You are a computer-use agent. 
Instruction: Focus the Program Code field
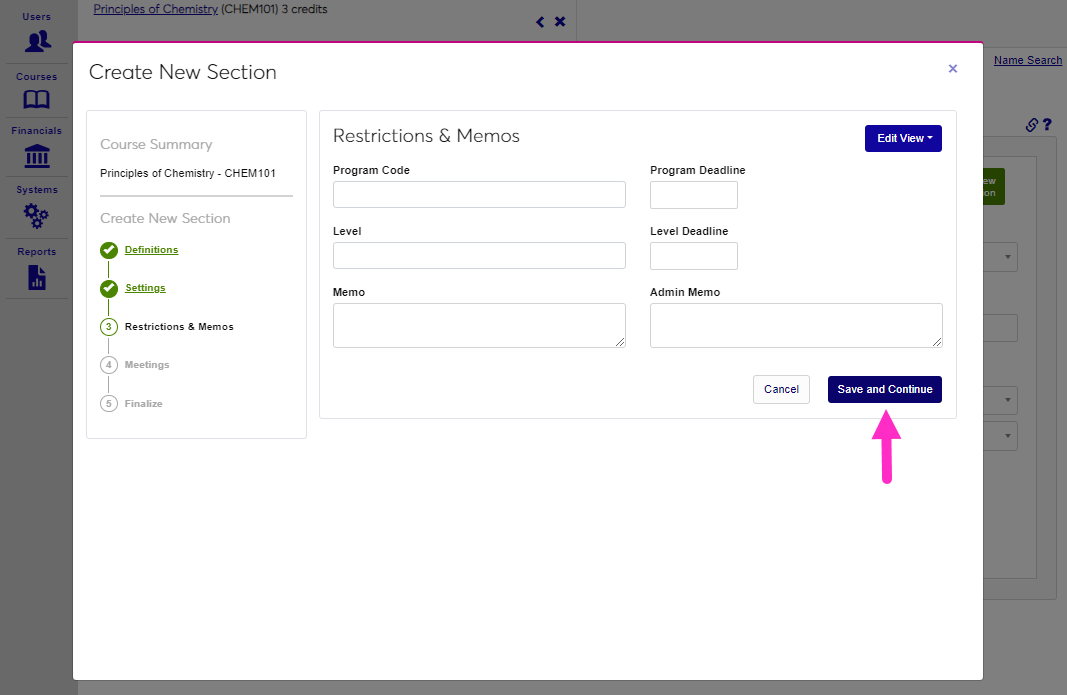click(x=479, y=194)
